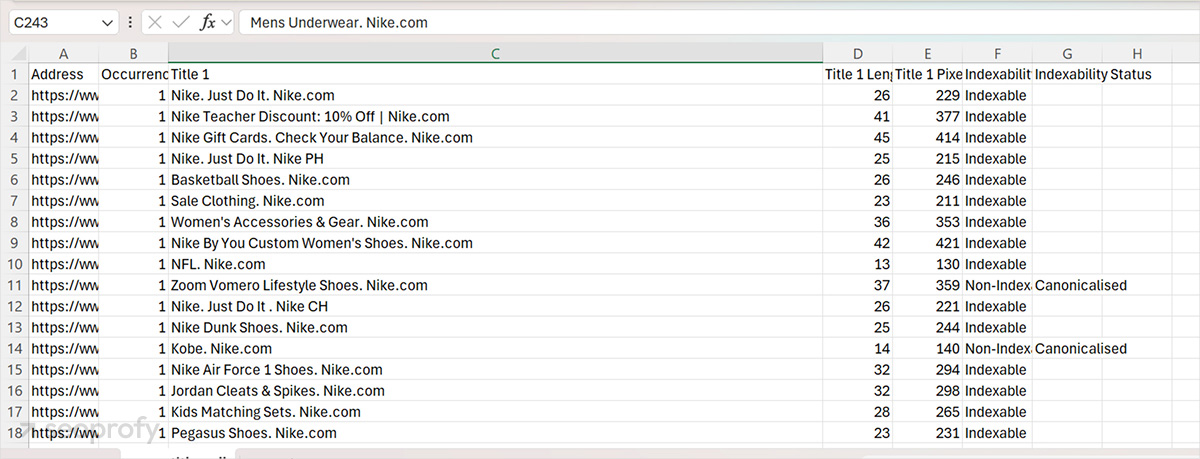
Task: Click the Indexability Status header cell
Action: 1093,74
